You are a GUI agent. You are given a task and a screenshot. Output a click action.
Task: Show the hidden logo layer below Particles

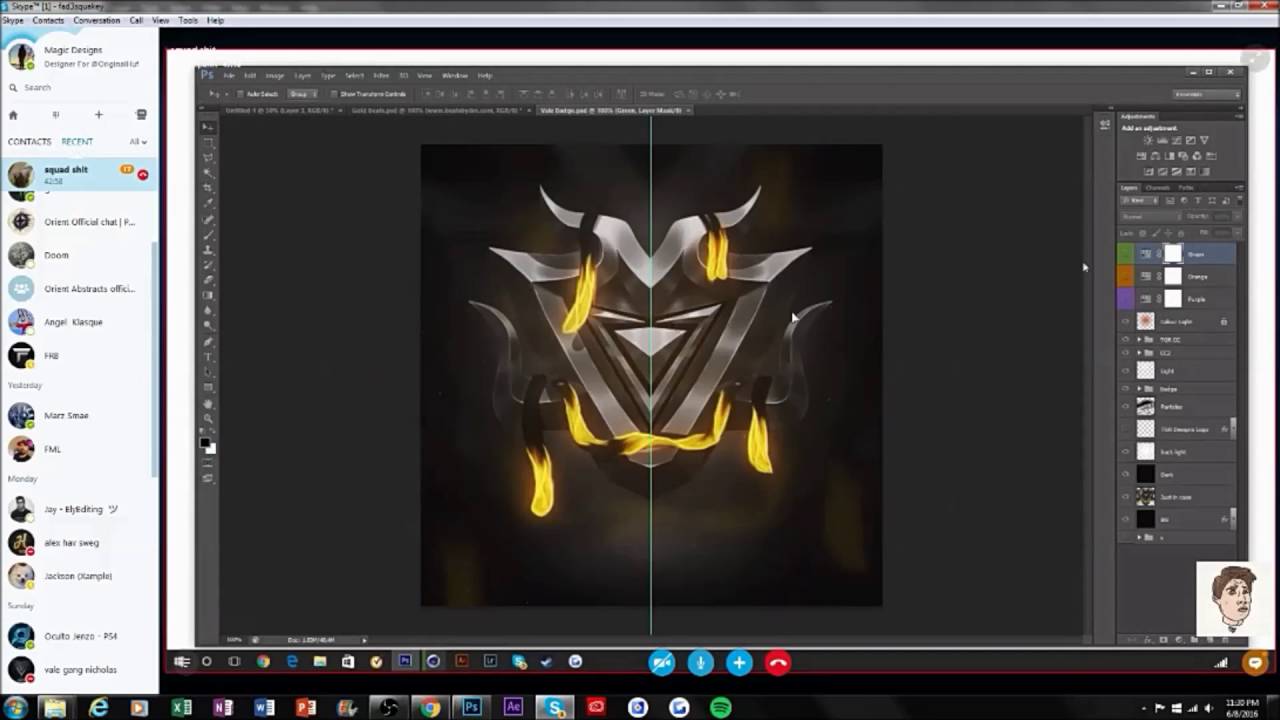tap(1126, 429)
